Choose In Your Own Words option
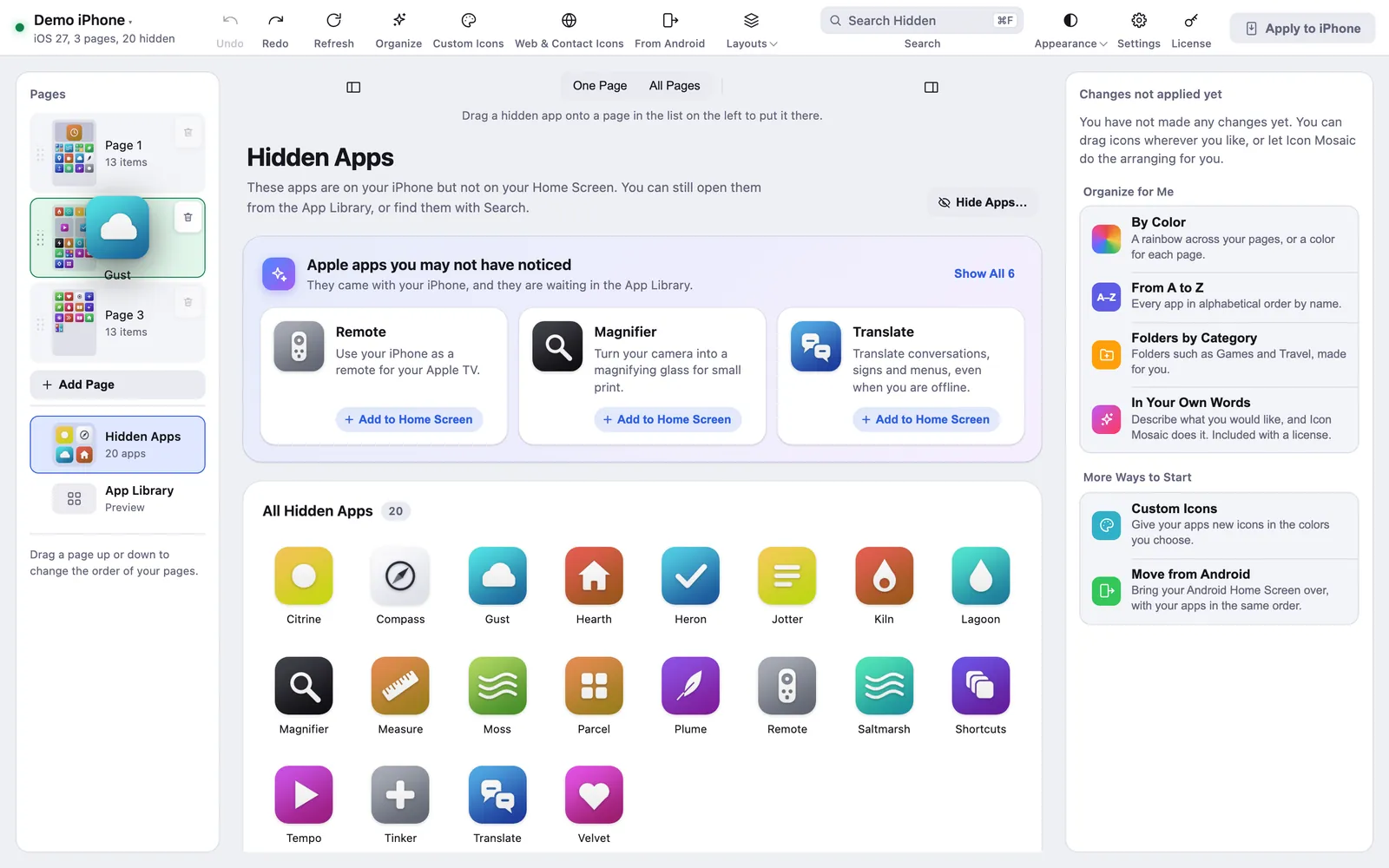 1219,419
